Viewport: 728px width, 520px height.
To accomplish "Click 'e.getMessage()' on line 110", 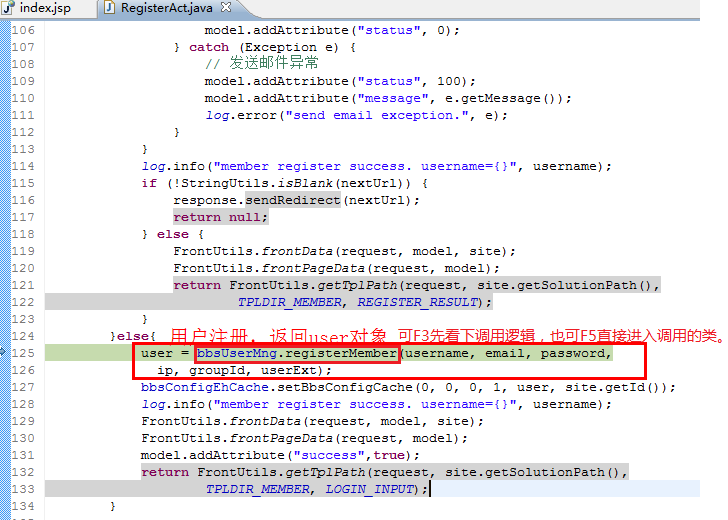I will pos(500,98).
